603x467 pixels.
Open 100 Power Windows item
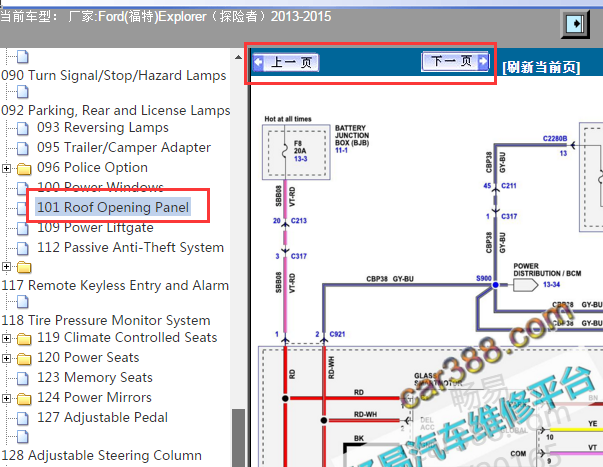pos(100,186)
